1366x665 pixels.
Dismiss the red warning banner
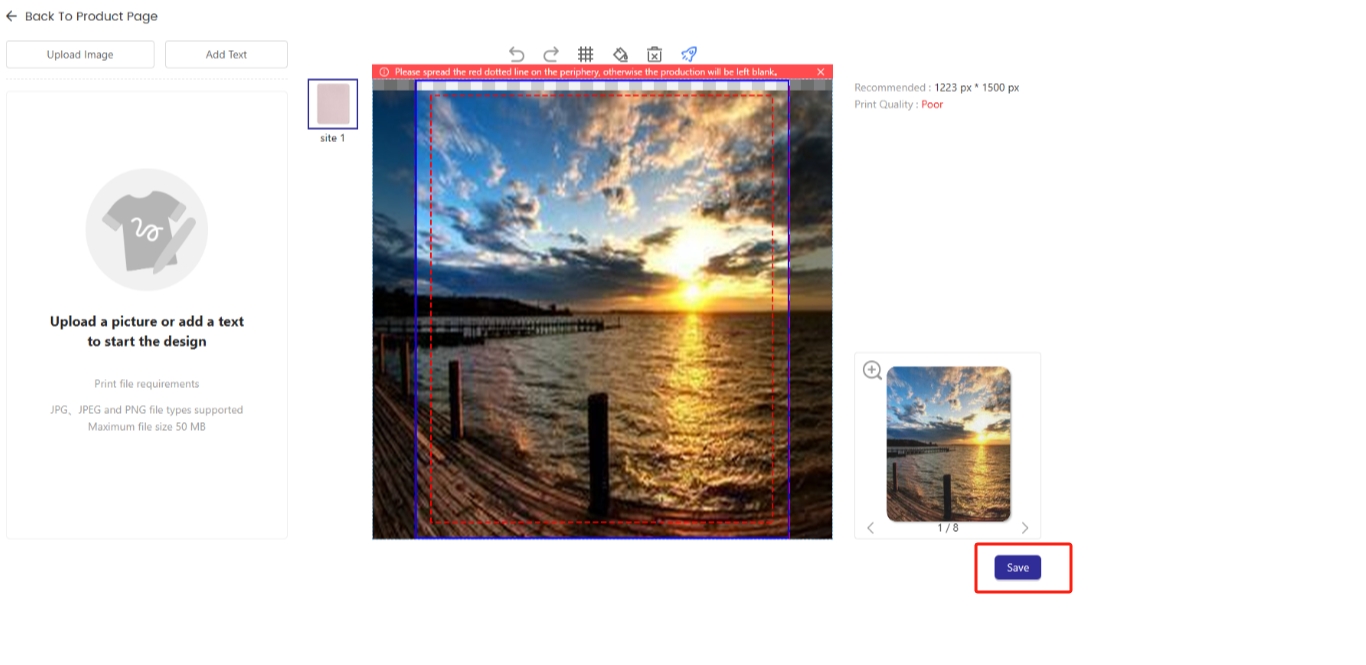(821, 72)
